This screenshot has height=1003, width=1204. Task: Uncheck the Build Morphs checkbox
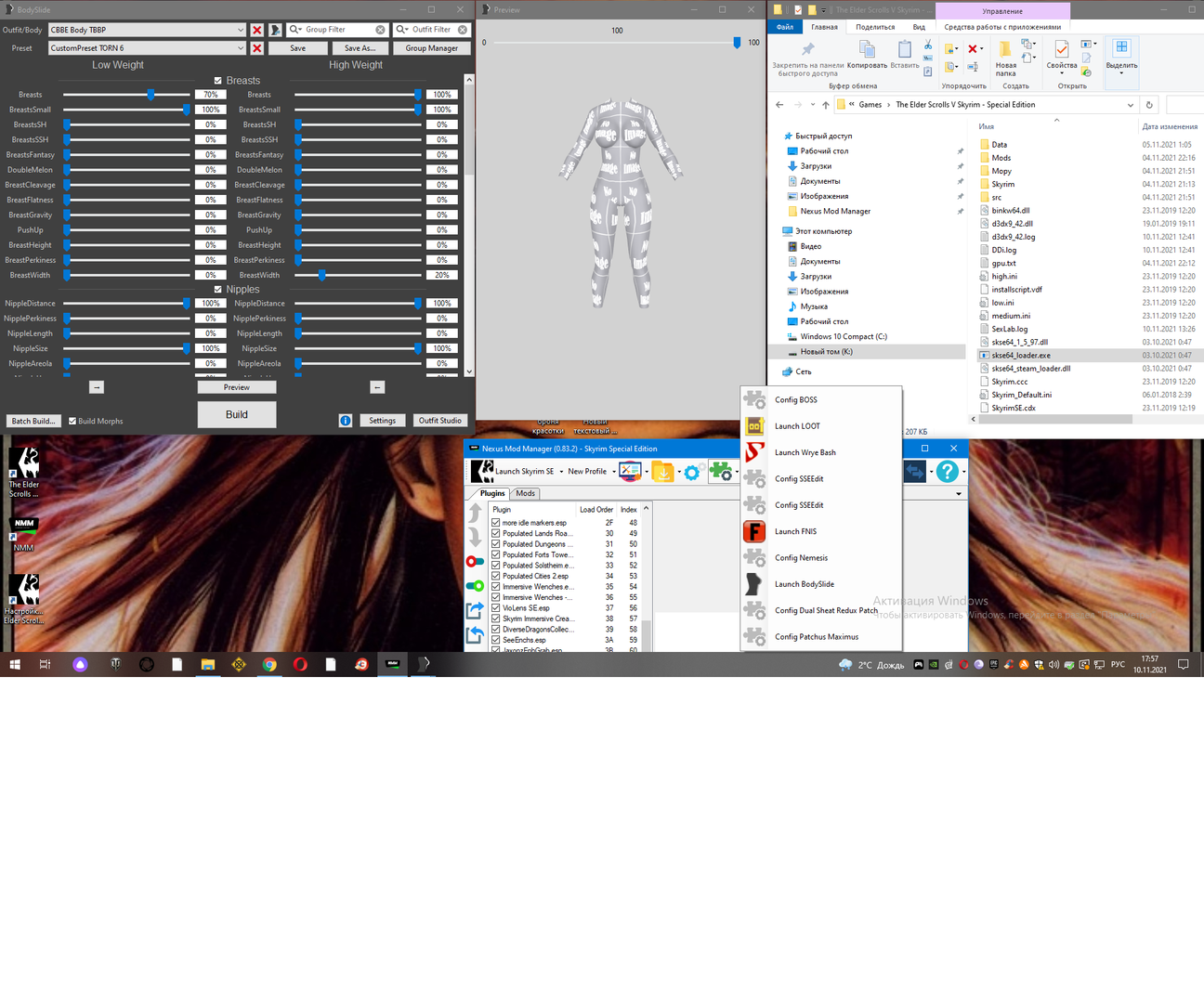72,422
